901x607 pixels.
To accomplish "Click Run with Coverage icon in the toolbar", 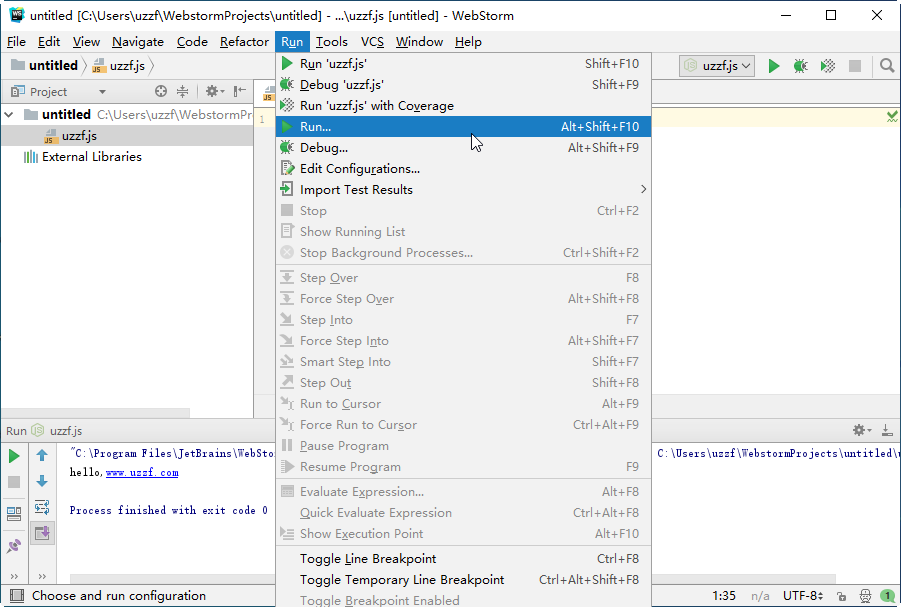I will 827,66.
